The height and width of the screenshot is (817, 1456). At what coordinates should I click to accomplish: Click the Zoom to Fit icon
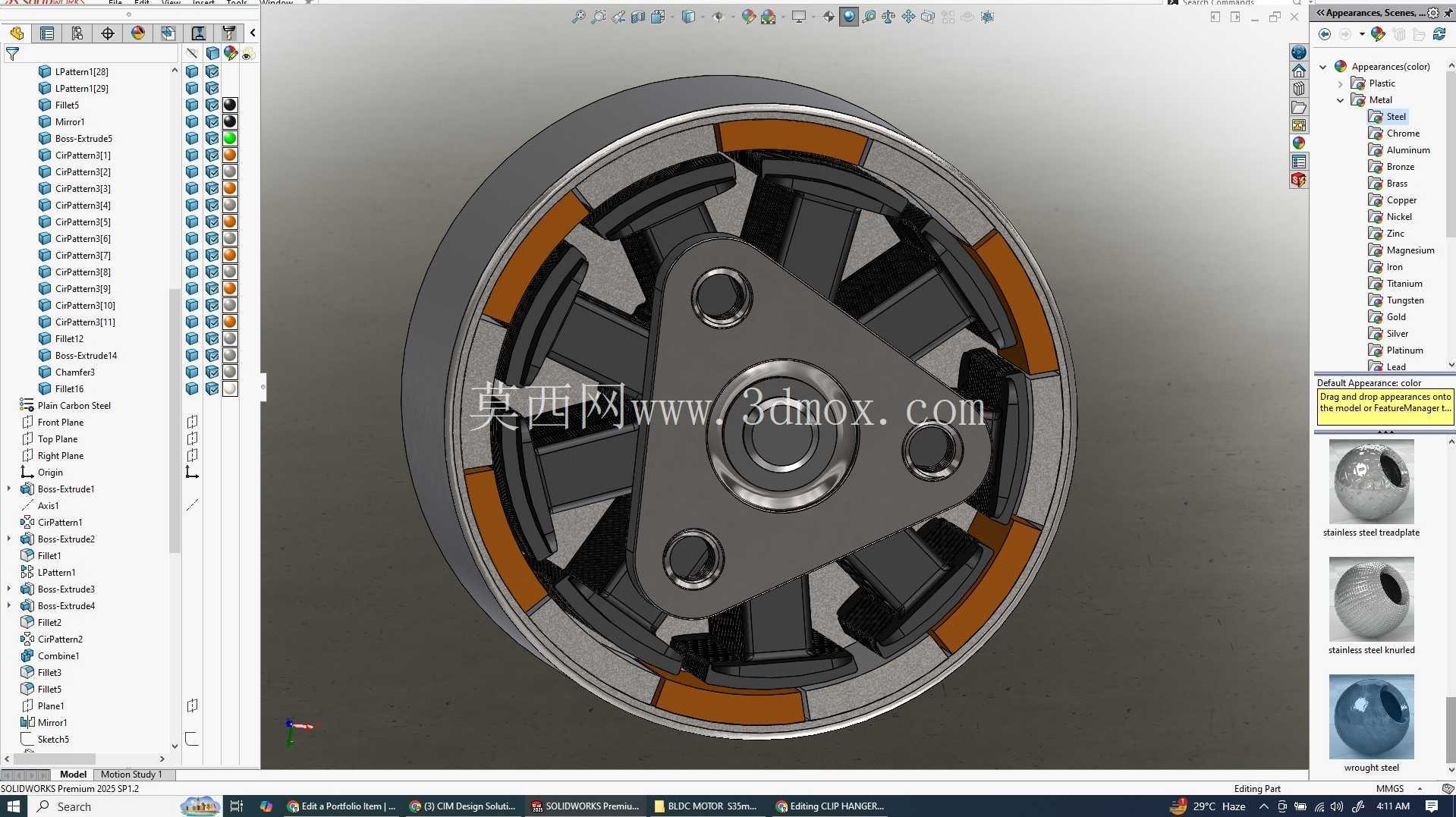tap(578, 17)
